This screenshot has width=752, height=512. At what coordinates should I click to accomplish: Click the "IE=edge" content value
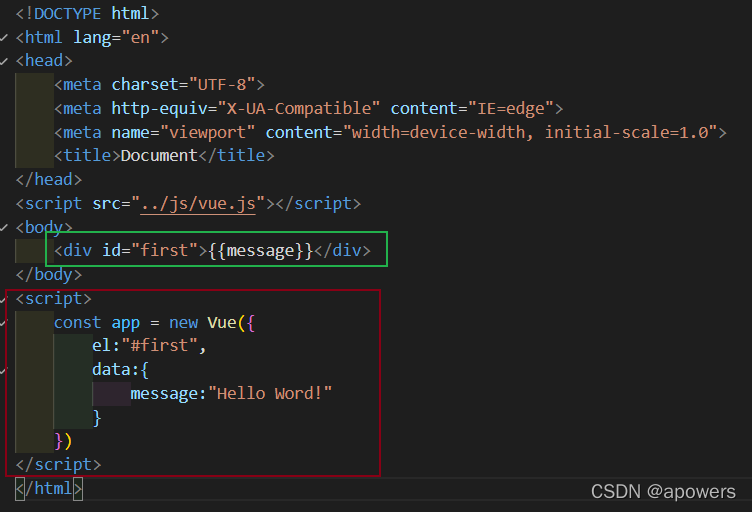(x=511, y=109)
